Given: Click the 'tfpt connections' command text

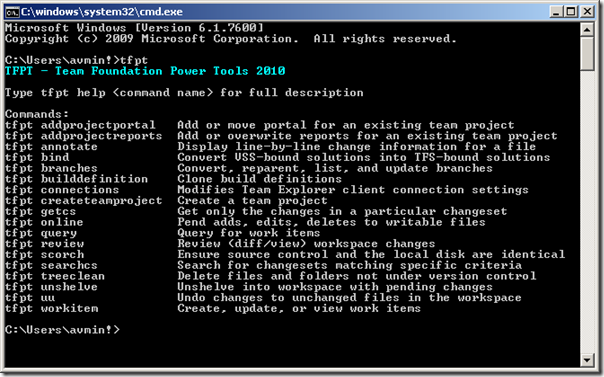Looking at the screenshot, I should (62, 189).
